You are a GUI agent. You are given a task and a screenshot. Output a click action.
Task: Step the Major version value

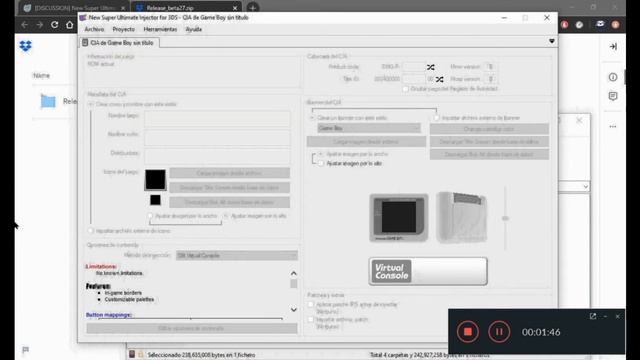click(x=490, y=79)
